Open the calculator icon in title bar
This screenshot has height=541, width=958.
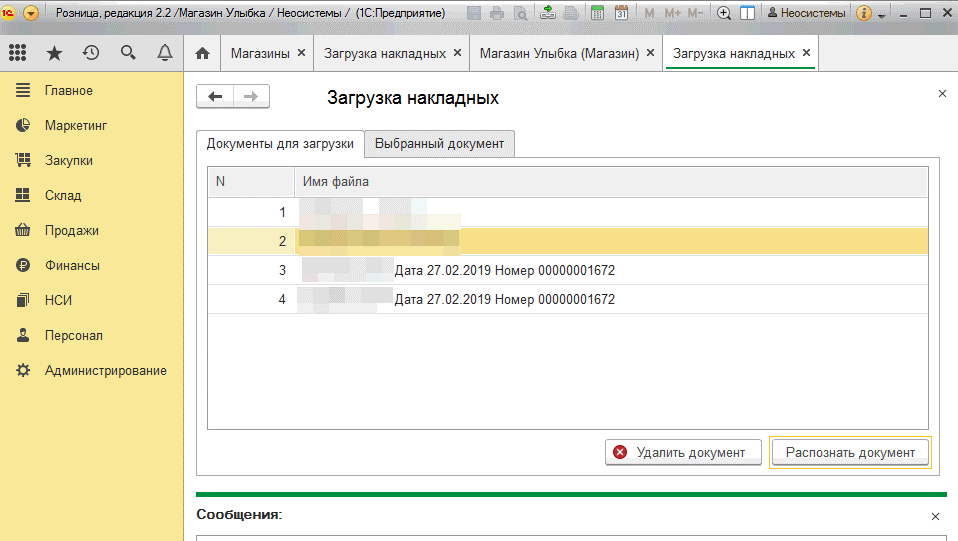pos(597,13)
